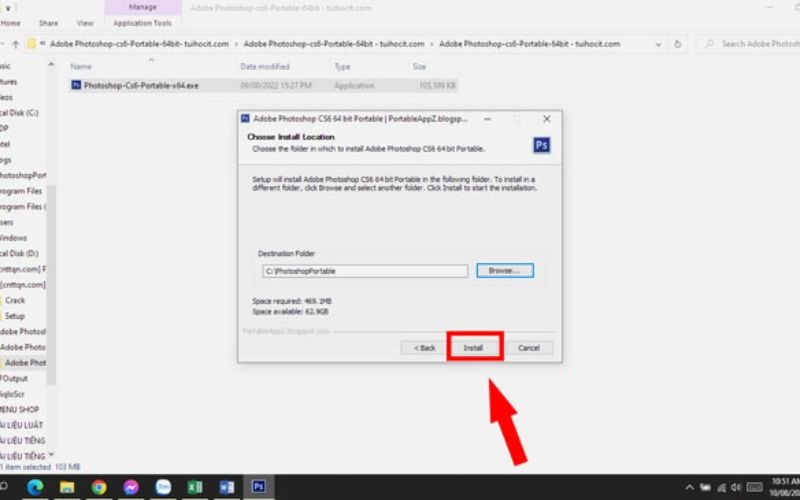
Task: Sort files by the Type column
Action: [x=342, y=67]
